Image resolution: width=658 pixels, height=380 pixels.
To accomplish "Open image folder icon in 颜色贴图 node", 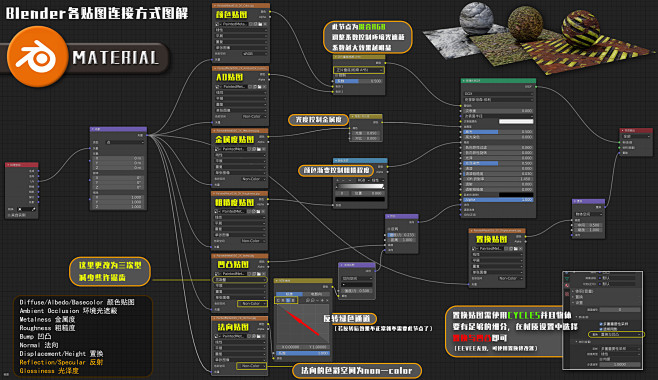I will [260, 24].
